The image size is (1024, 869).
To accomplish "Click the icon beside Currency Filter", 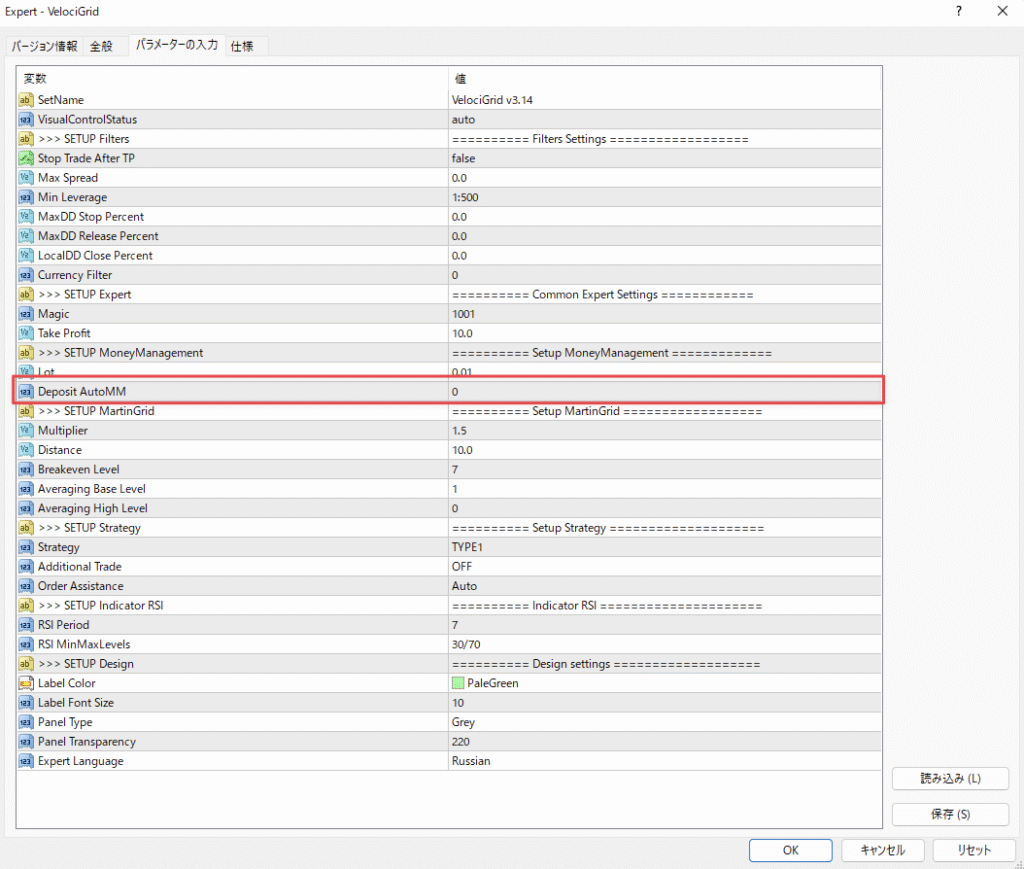I will (25, 275).
